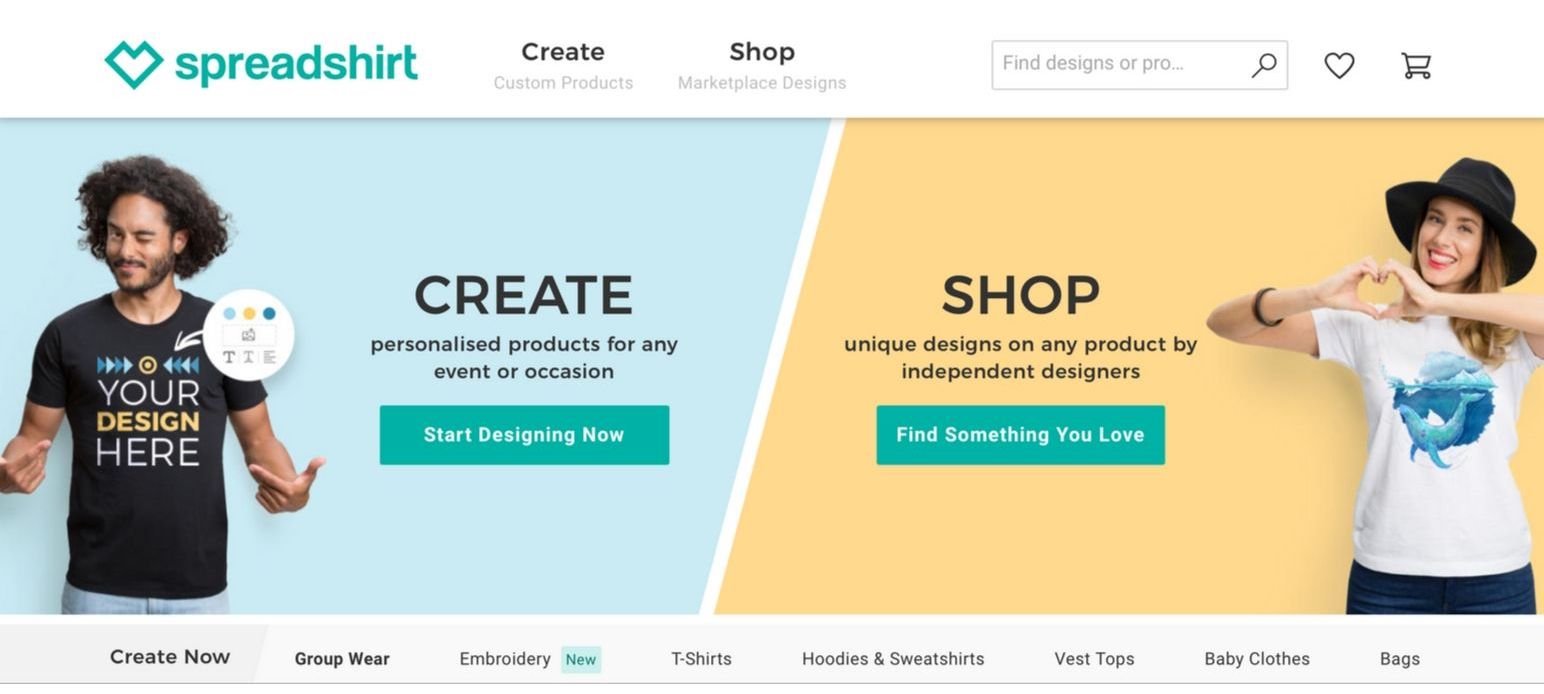Select the Vest Tops category
The width and height of the screenshot is (1544, 694).
(1093, 659)
